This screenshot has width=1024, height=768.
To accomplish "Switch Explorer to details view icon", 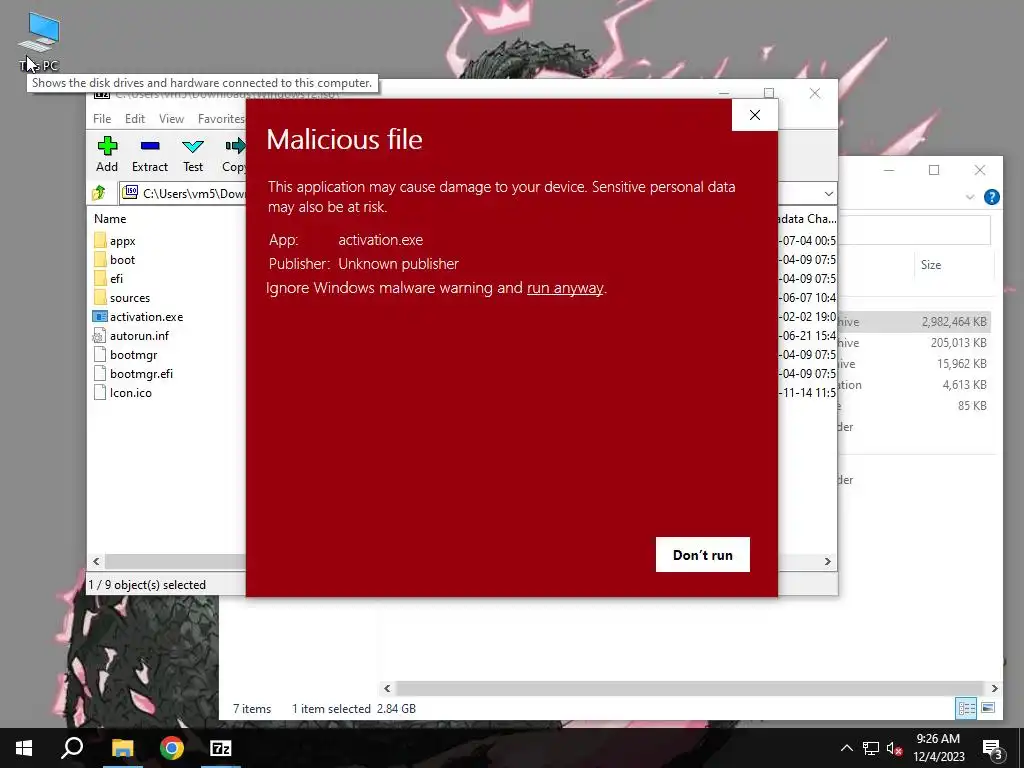I will tap(967, 708).
